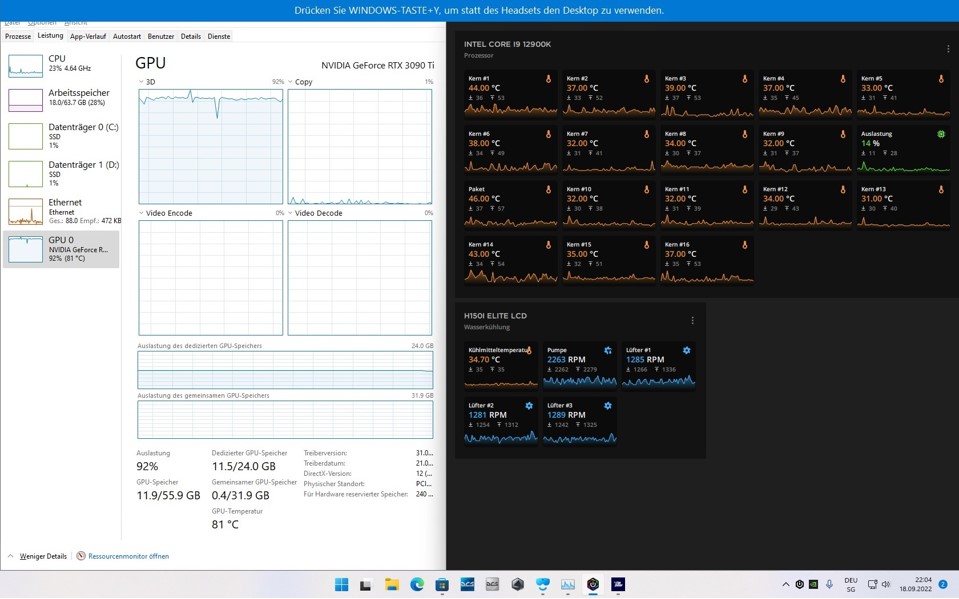Click the thermometer icon on Kern #6

548,134
